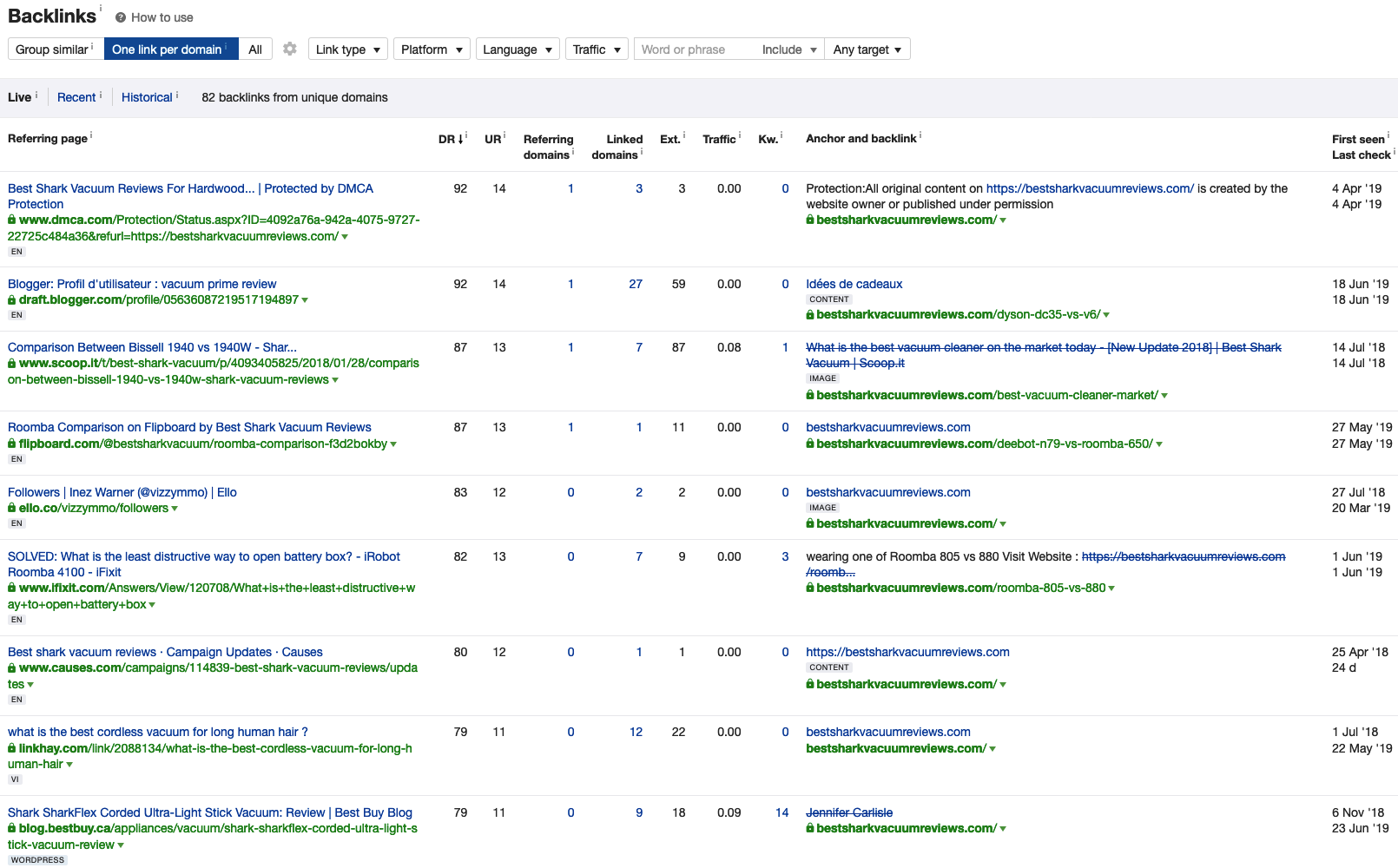Click the lock icon beside www.dmca.com URL
The height and width of the screenshot is (868, 1398).
(12, 220)
